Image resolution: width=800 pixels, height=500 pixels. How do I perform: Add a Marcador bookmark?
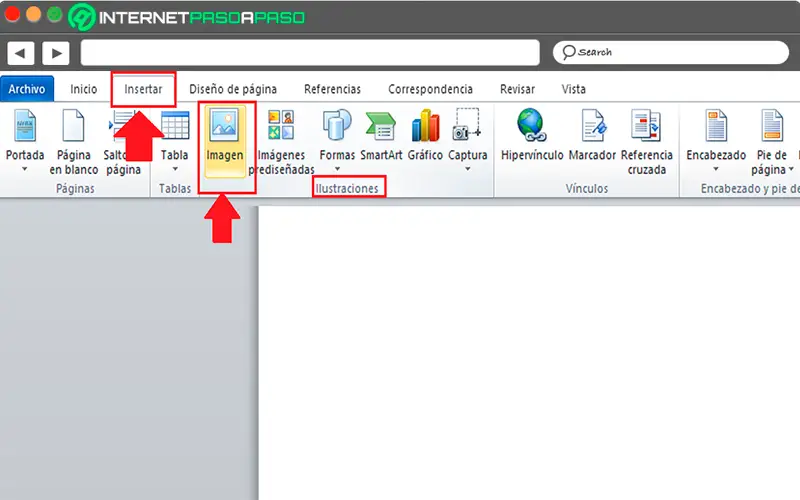point(592,135)
